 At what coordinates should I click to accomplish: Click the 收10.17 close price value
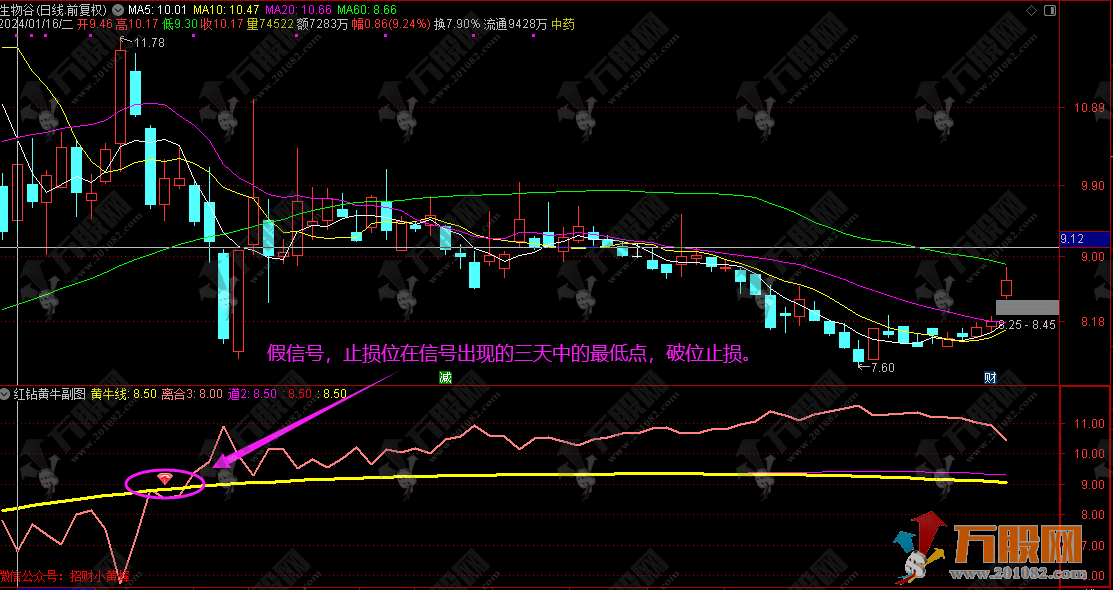coord(222,24)
